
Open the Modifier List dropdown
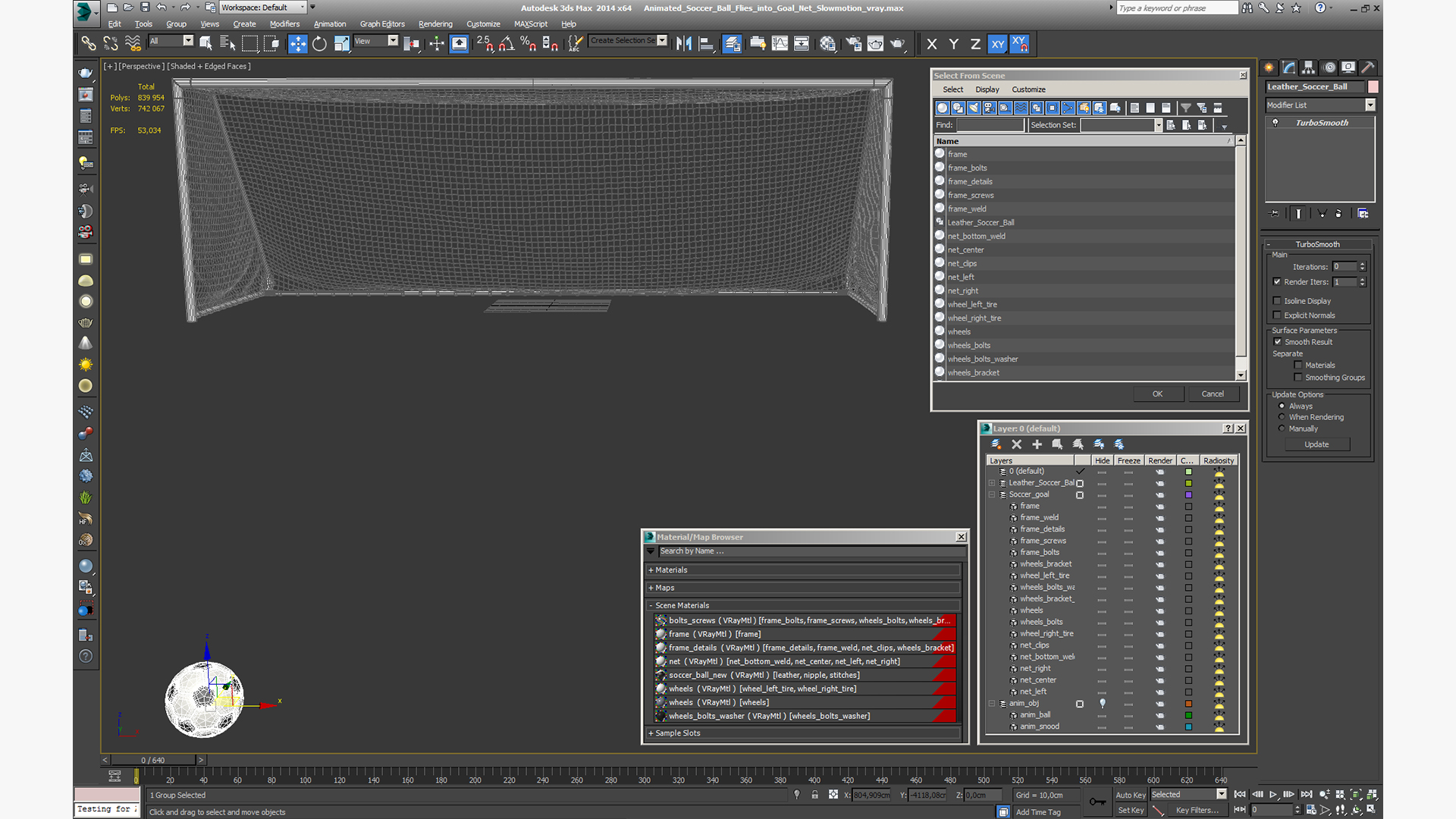coord(1370,105)
